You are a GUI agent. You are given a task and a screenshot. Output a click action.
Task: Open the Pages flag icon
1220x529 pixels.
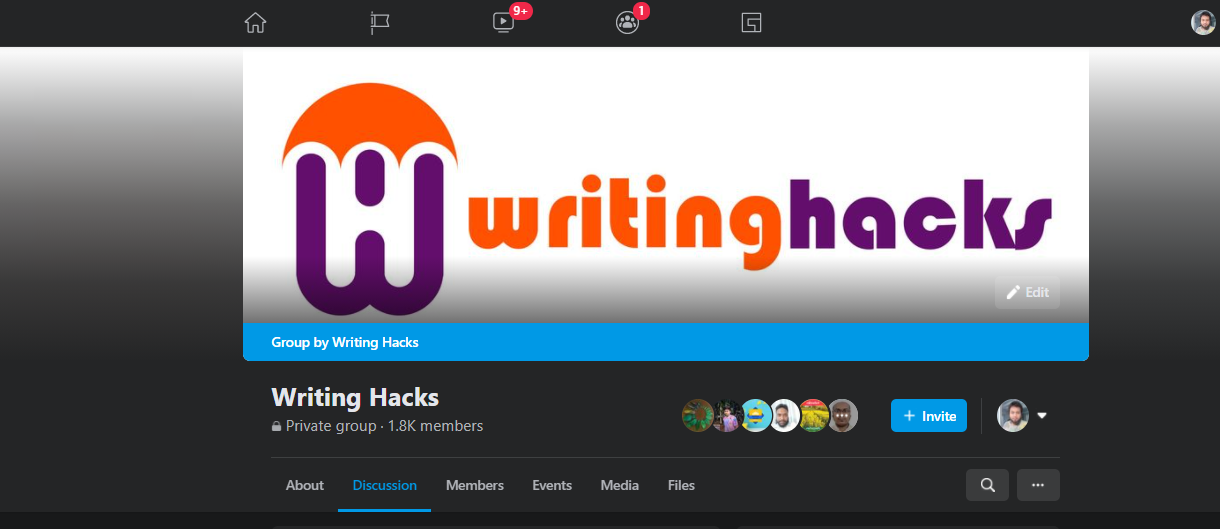[x=379, y=22]
